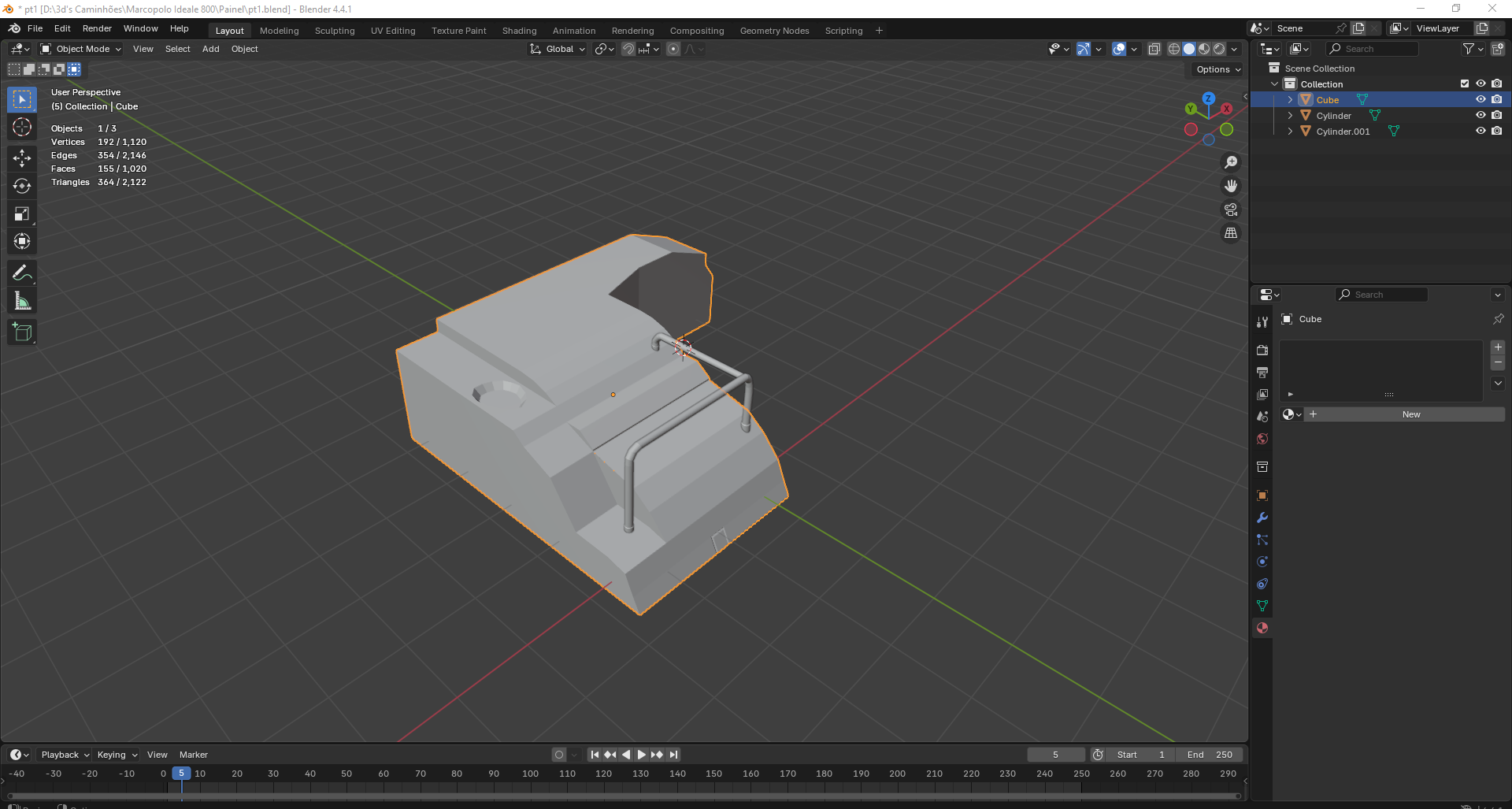Image resolution: width=1512 pixels, height=809 pixels.
Task: Hide the Cylinder object in viewport
Action: 1480,116
